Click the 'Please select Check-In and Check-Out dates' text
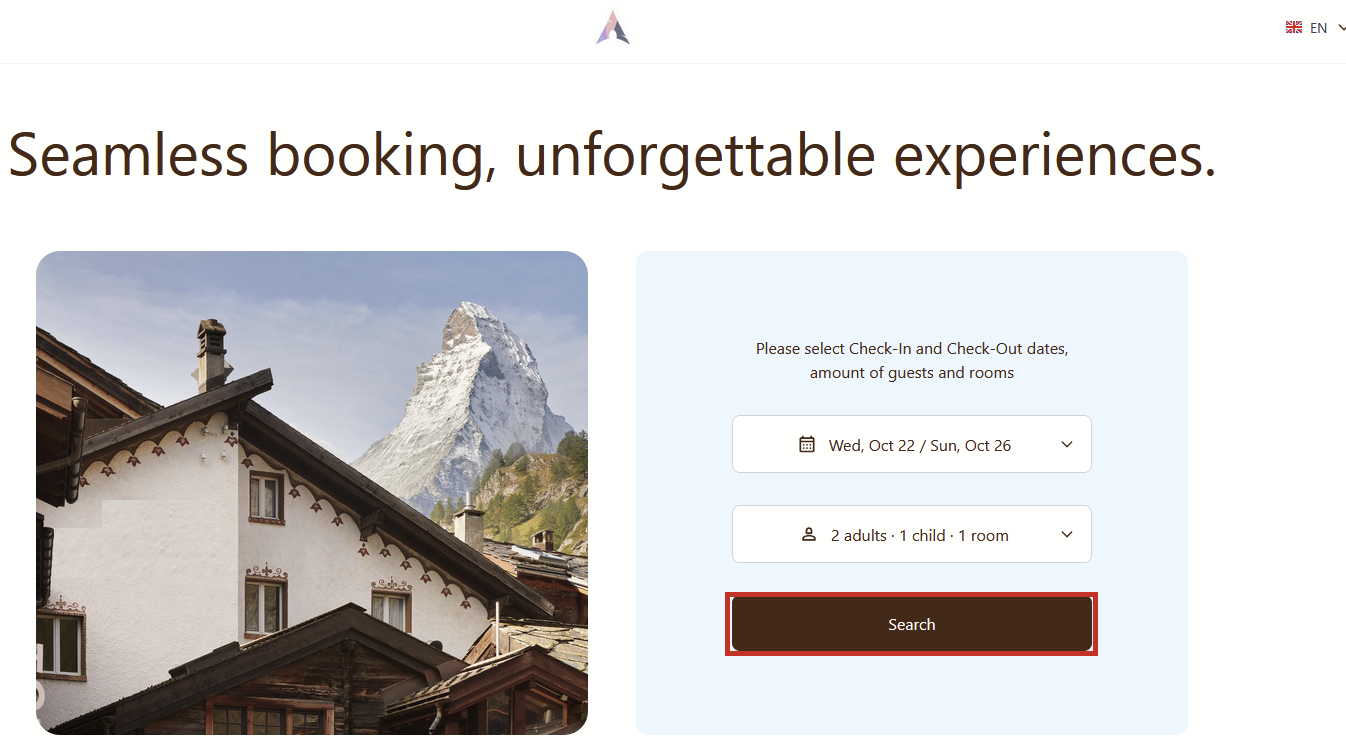1346x749 pixels. point(911,349)
